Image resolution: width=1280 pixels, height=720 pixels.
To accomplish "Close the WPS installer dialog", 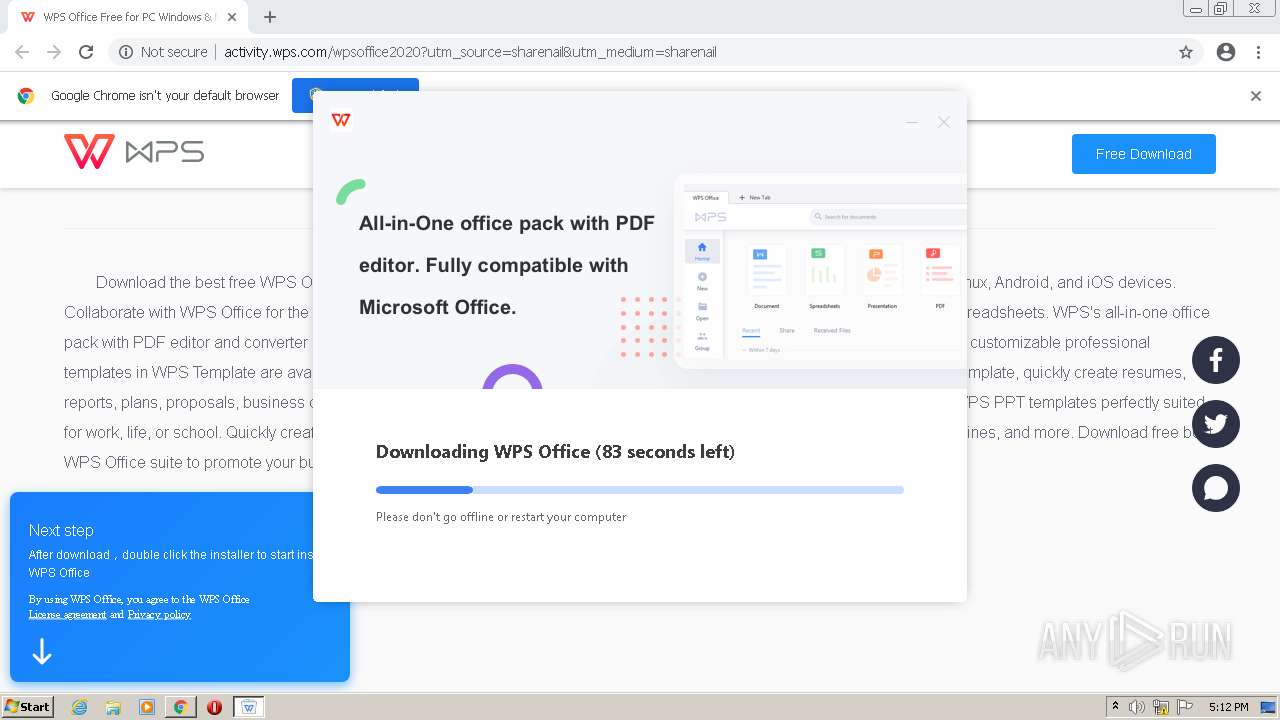I will pyautogui.click(x=943, y=122).
